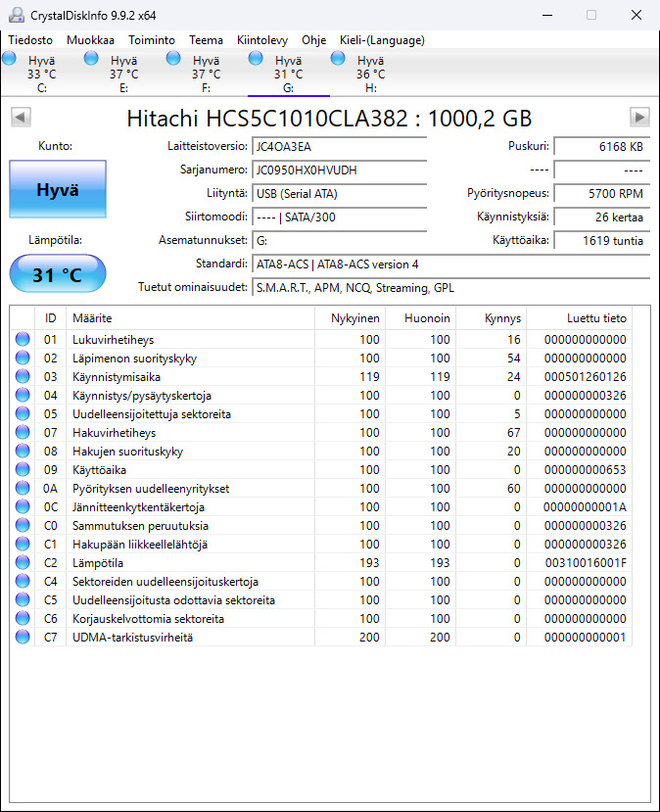Click status orb for UDMA-tarkistusvirheitä row
660x812 pixels.
tap(23, 637)
